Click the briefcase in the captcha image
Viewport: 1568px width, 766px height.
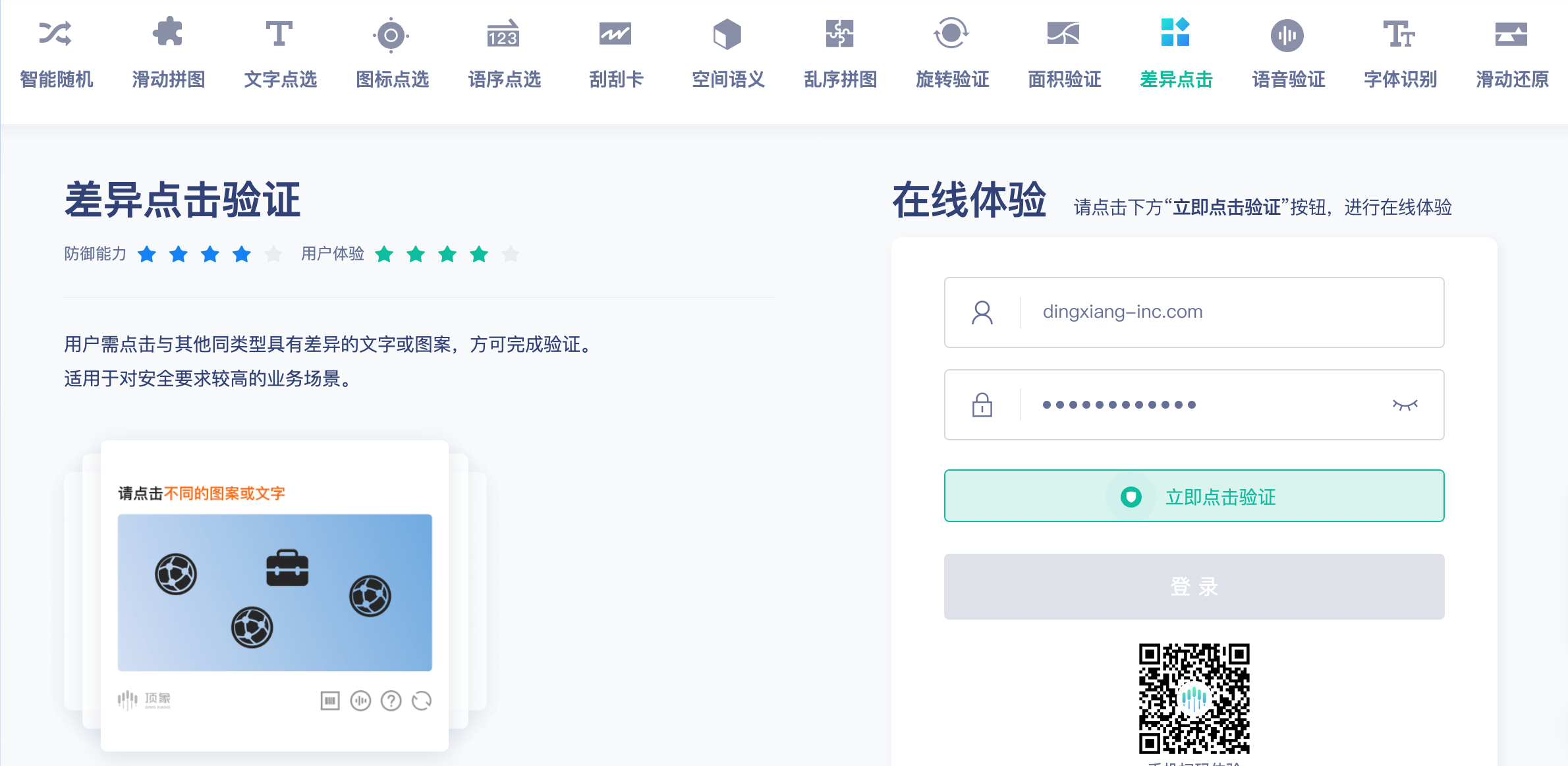click(x=287, y=568)
